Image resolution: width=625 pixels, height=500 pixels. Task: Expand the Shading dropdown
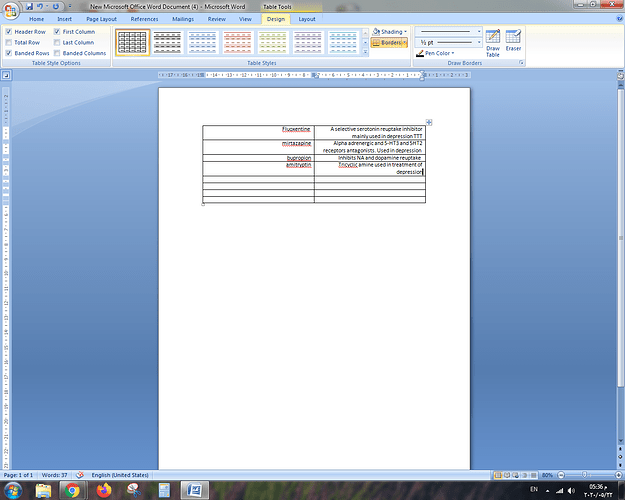pos(390,31)
